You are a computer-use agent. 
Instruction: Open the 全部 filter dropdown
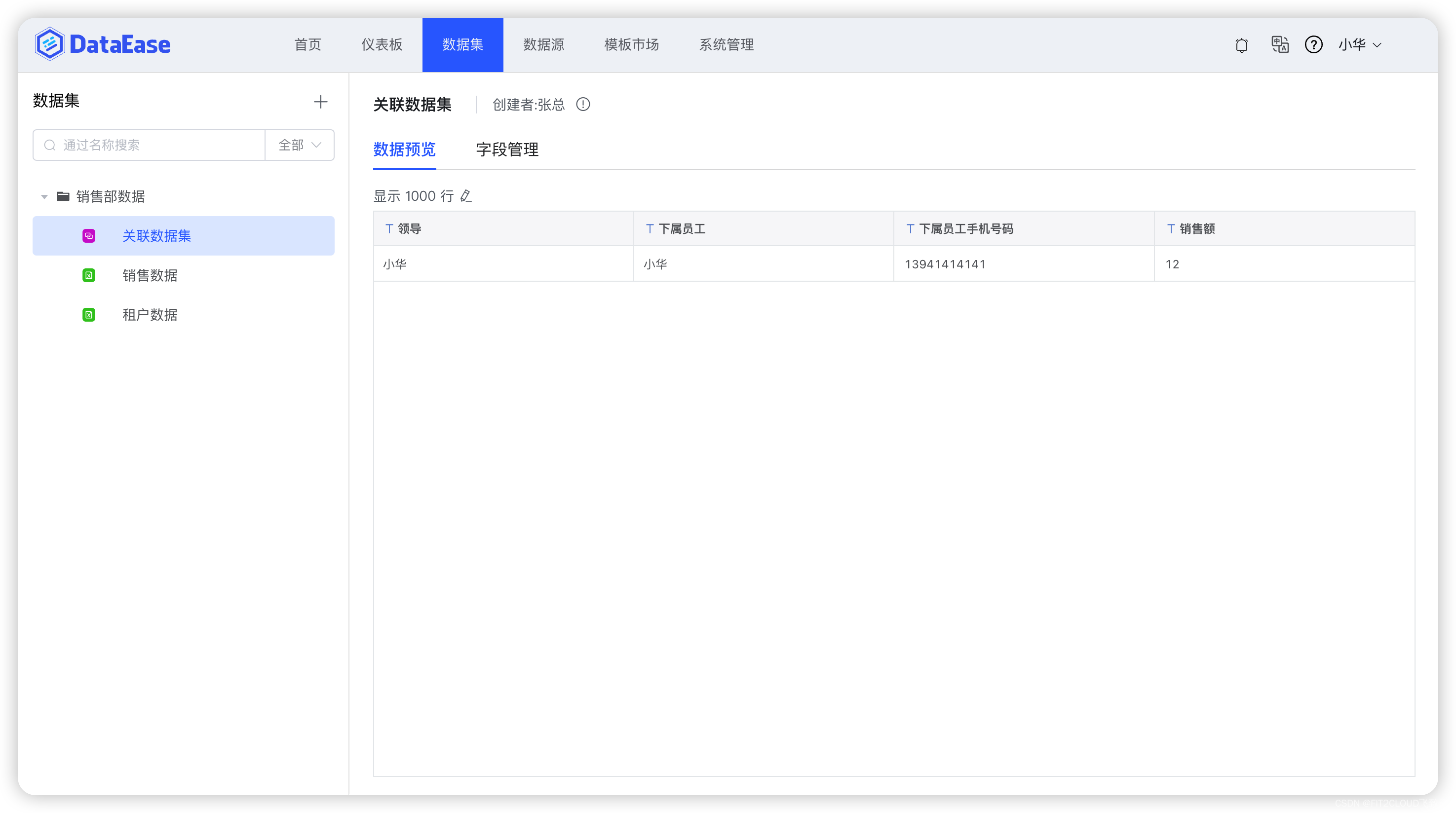tap(299, 145)
